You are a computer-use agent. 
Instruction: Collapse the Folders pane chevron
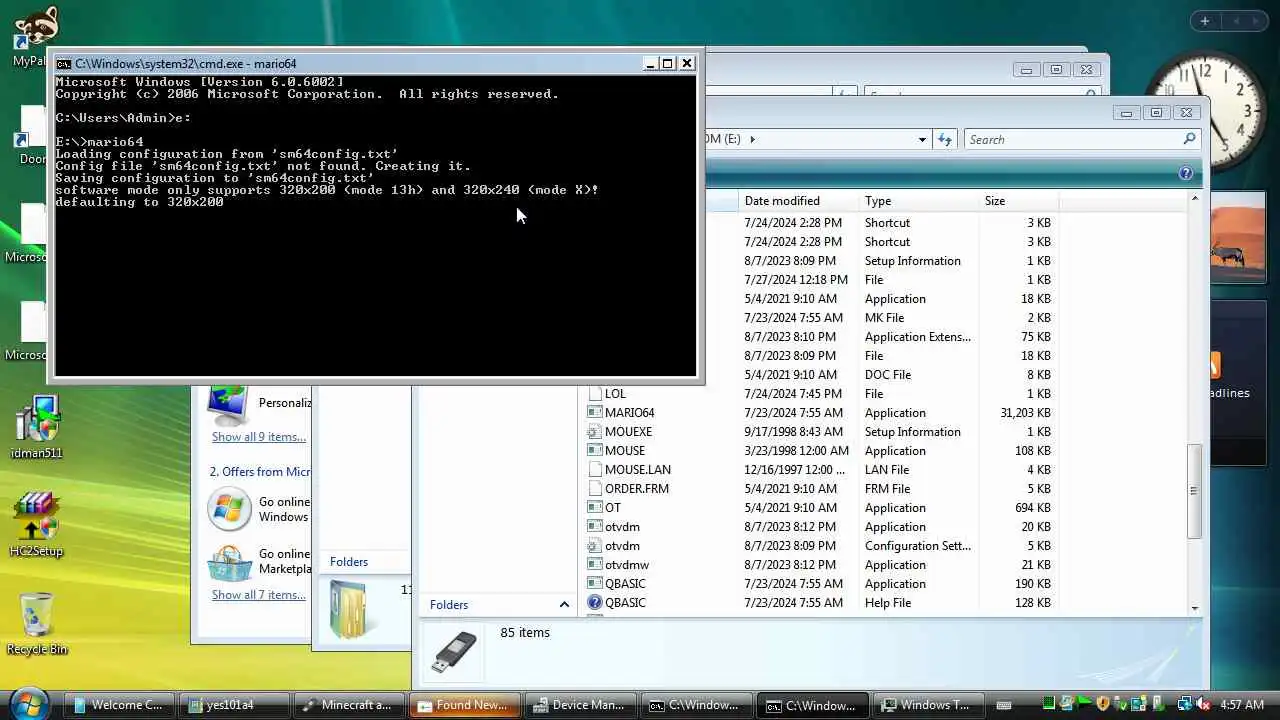564,605
